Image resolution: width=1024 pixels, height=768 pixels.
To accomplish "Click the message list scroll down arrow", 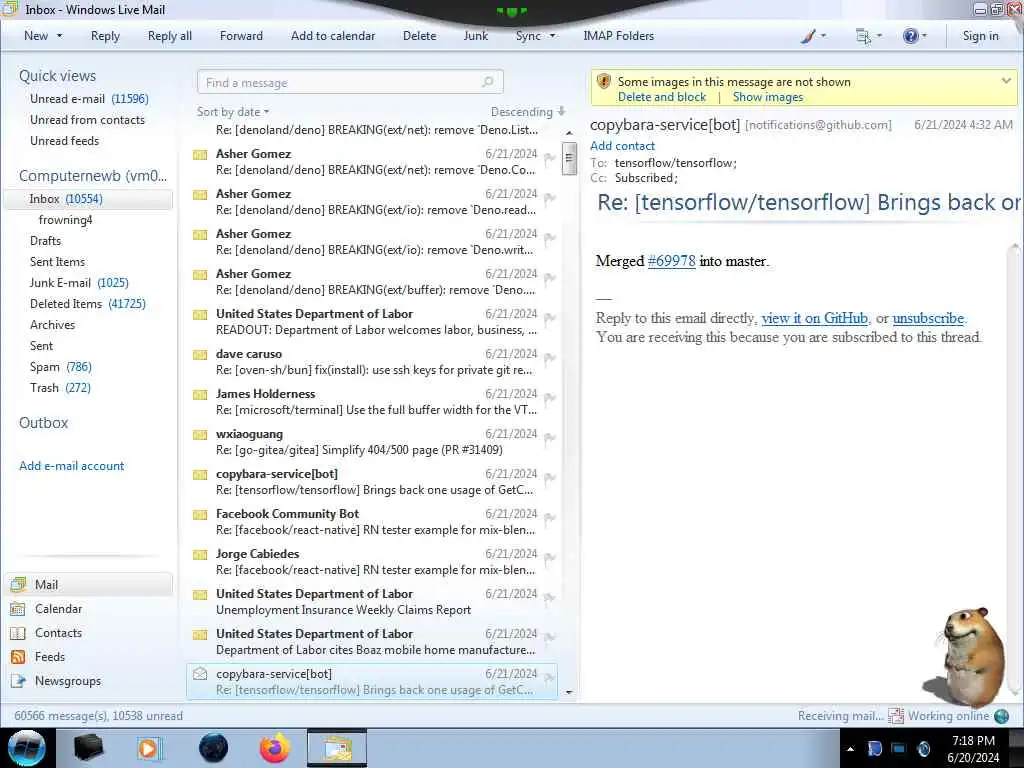I will coord(569,692).
